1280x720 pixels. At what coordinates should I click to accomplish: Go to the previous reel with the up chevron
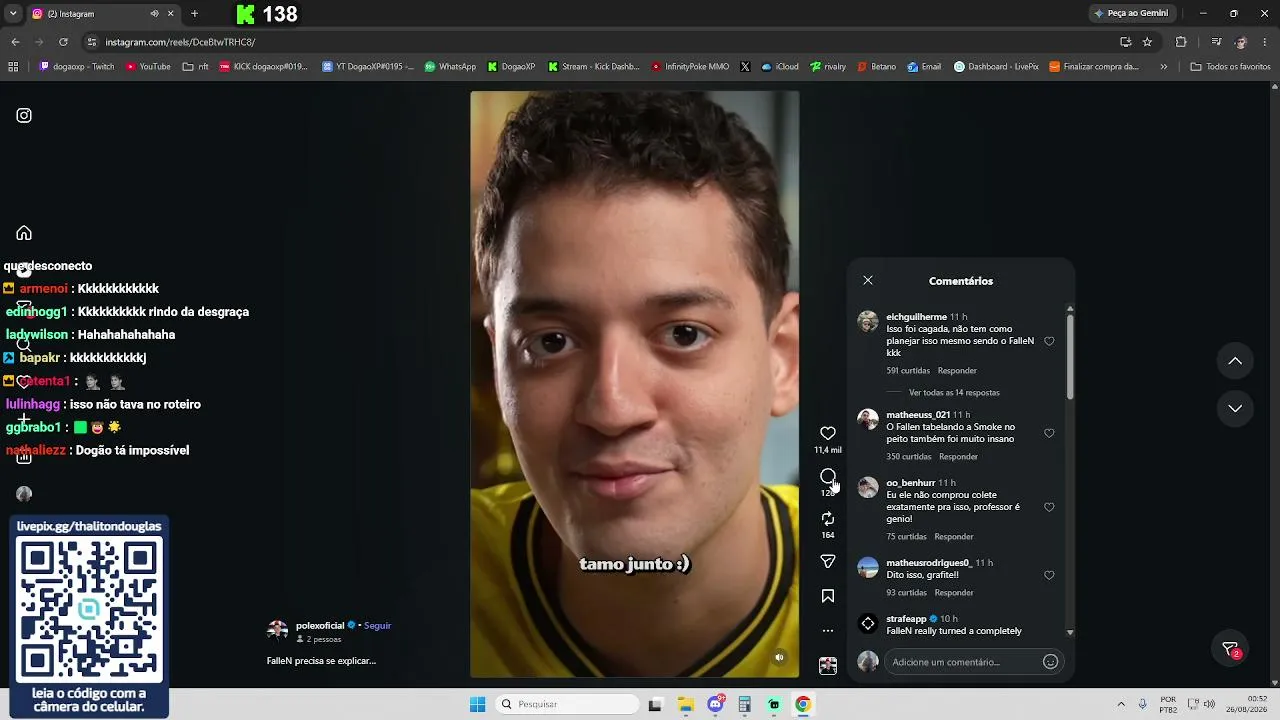(x=1235, y=361)
